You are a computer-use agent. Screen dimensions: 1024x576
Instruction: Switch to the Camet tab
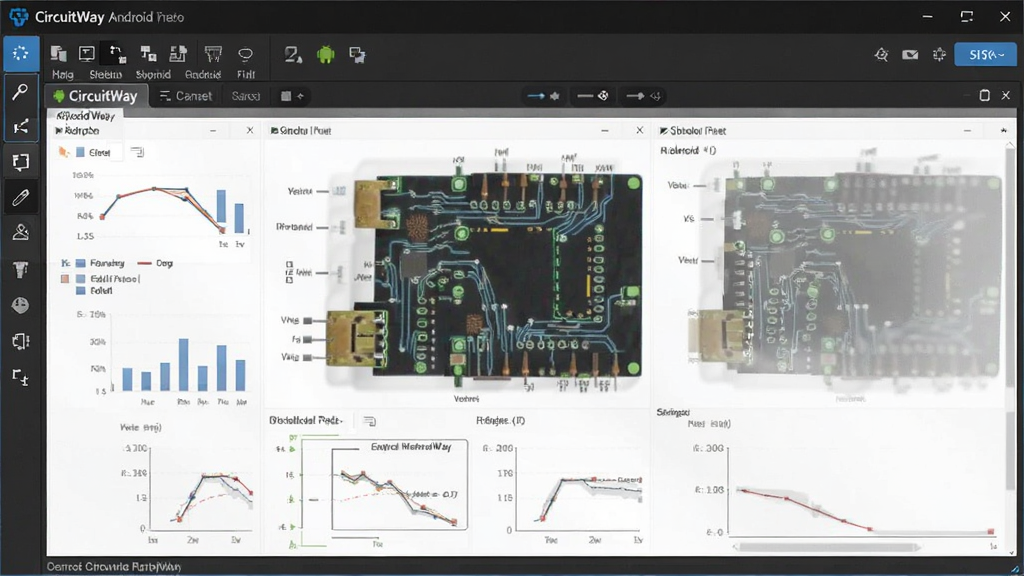pyautogui.click(x=186, y=96)
